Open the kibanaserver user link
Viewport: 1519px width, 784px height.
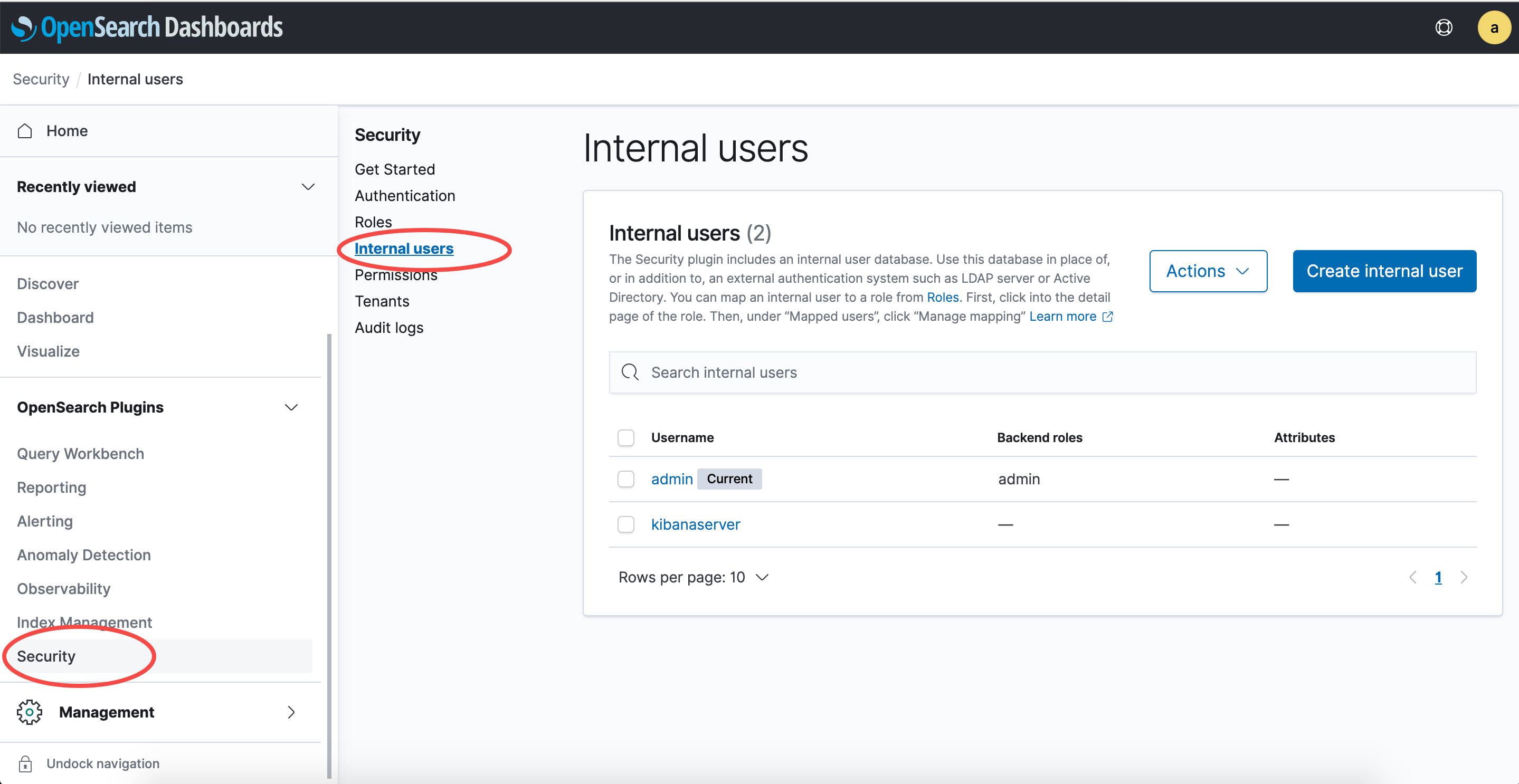(695, 524)
